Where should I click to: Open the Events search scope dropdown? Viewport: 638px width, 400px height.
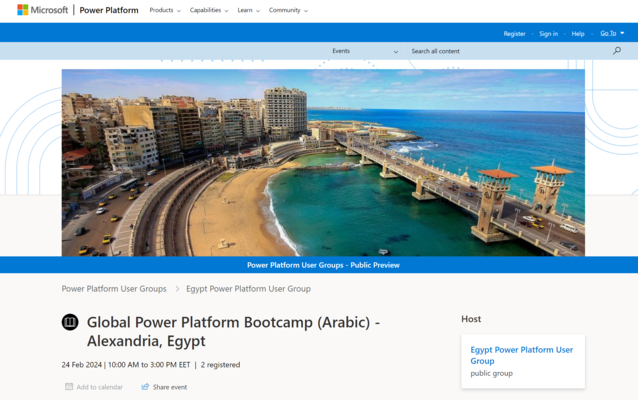(x=365, y=51)
